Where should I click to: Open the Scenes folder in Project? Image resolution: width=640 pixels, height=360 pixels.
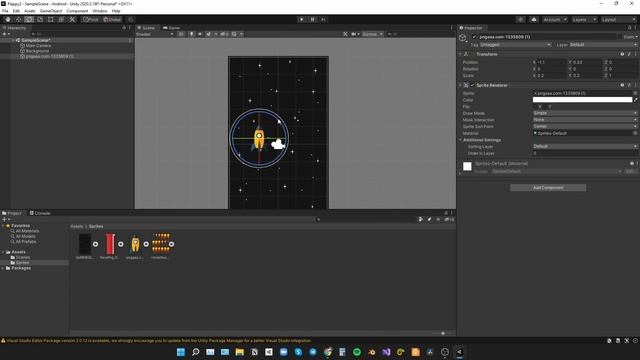pyautogui.click(x=20, y=257)
